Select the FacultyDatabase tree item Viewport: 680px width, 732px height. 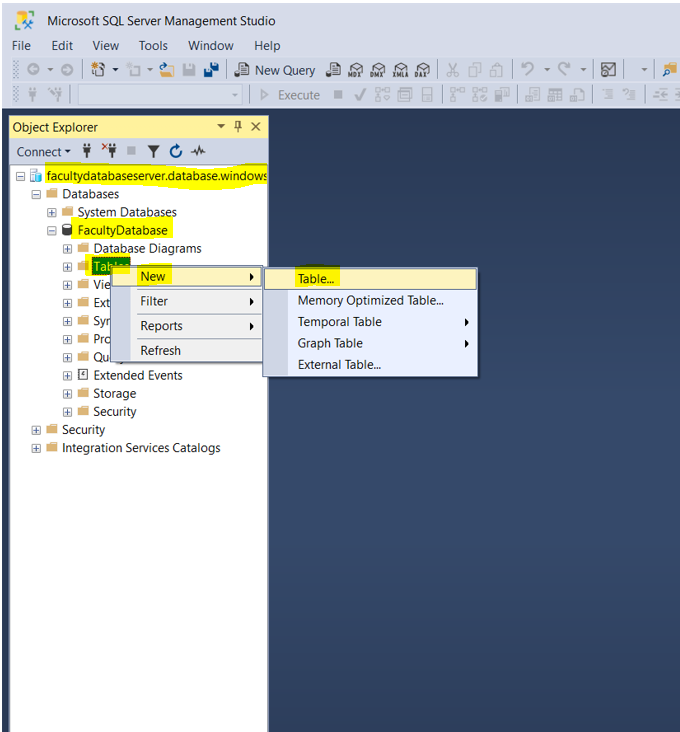click(x=122, y=230)
